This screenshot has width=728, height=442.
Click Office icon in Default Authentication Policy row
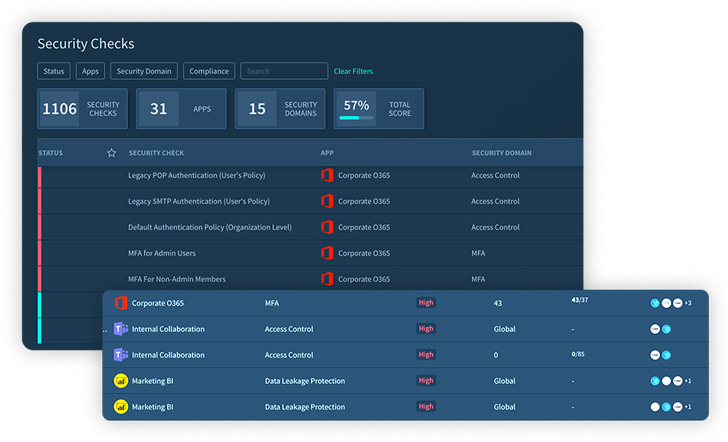point(326,227)
